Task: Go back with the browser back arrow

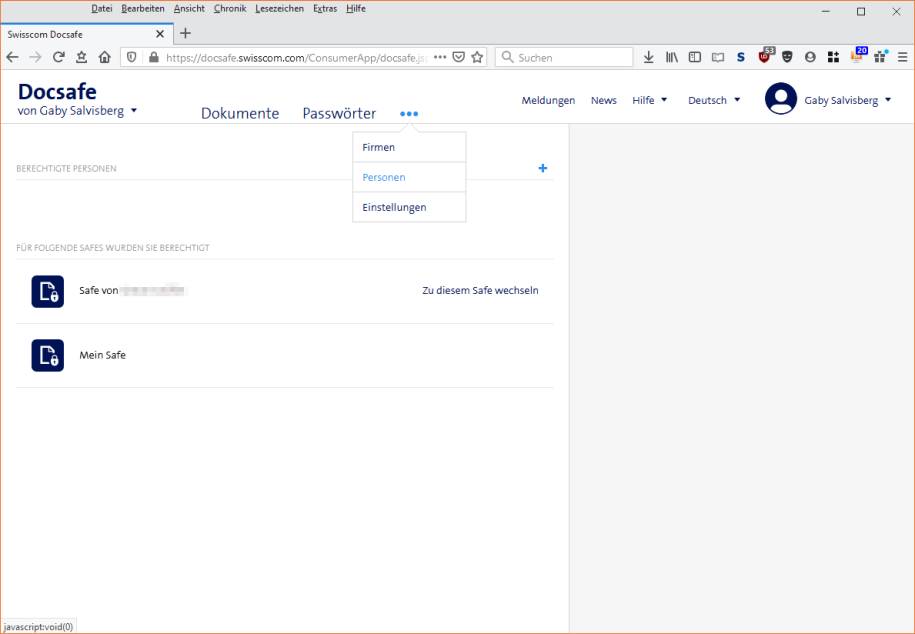Action: 12,57
